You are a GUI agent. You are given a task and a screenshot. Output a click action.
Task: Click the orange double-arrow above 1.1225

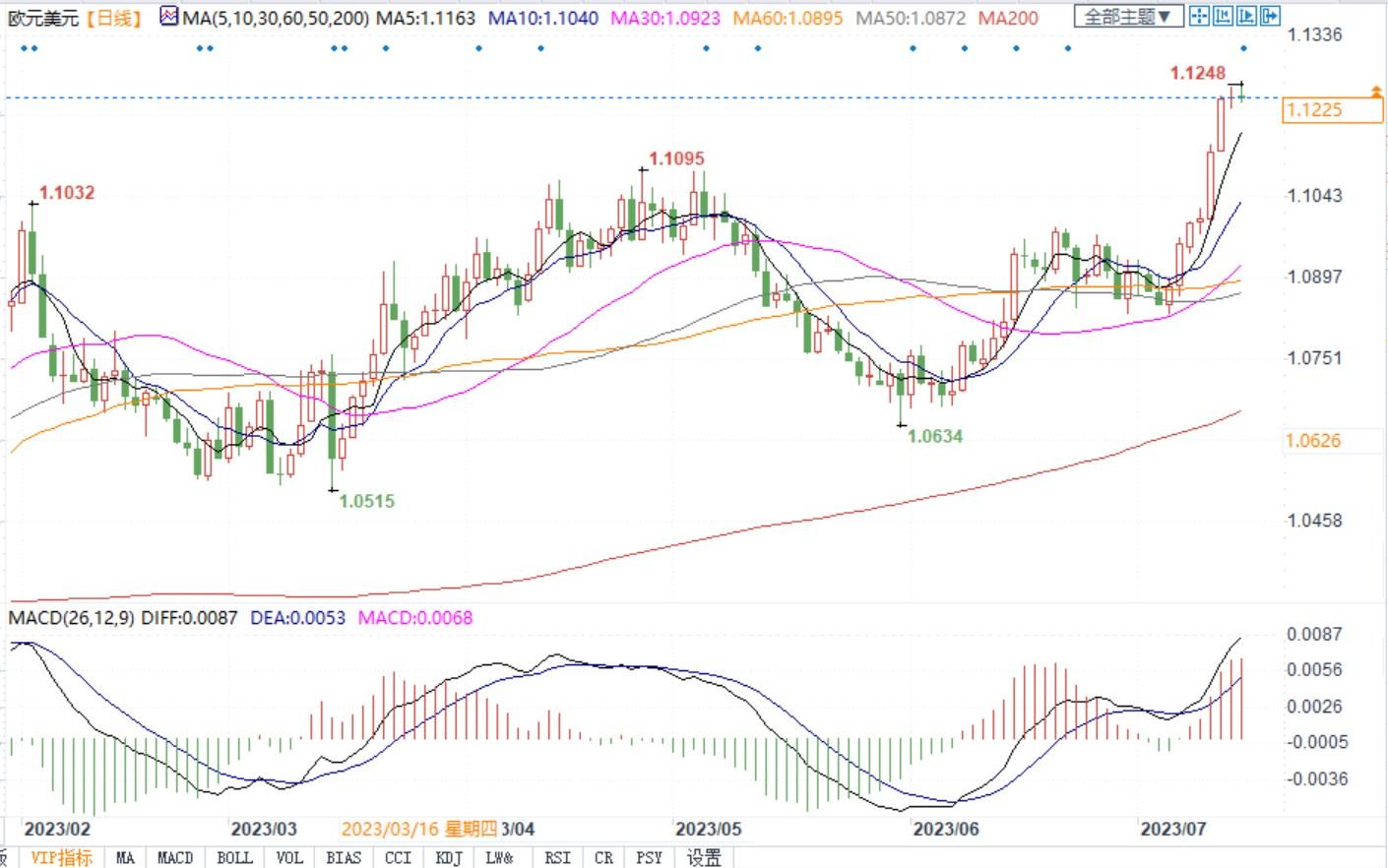[1376, 92]
